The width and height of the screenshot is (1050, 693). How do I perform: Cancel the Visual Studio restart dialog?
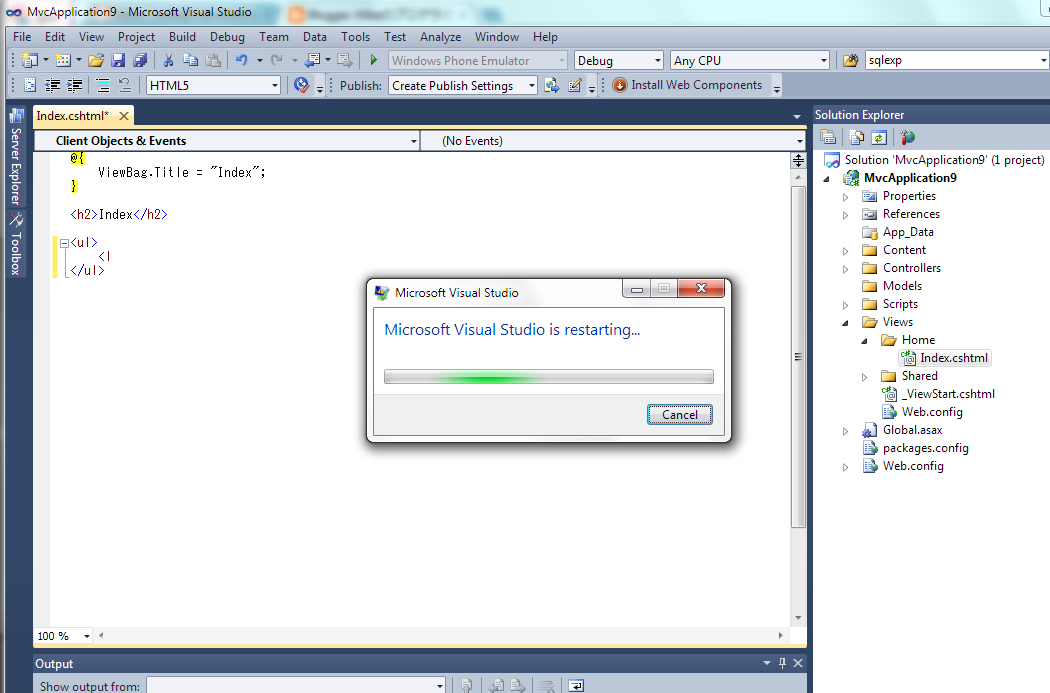click(680, 414)
